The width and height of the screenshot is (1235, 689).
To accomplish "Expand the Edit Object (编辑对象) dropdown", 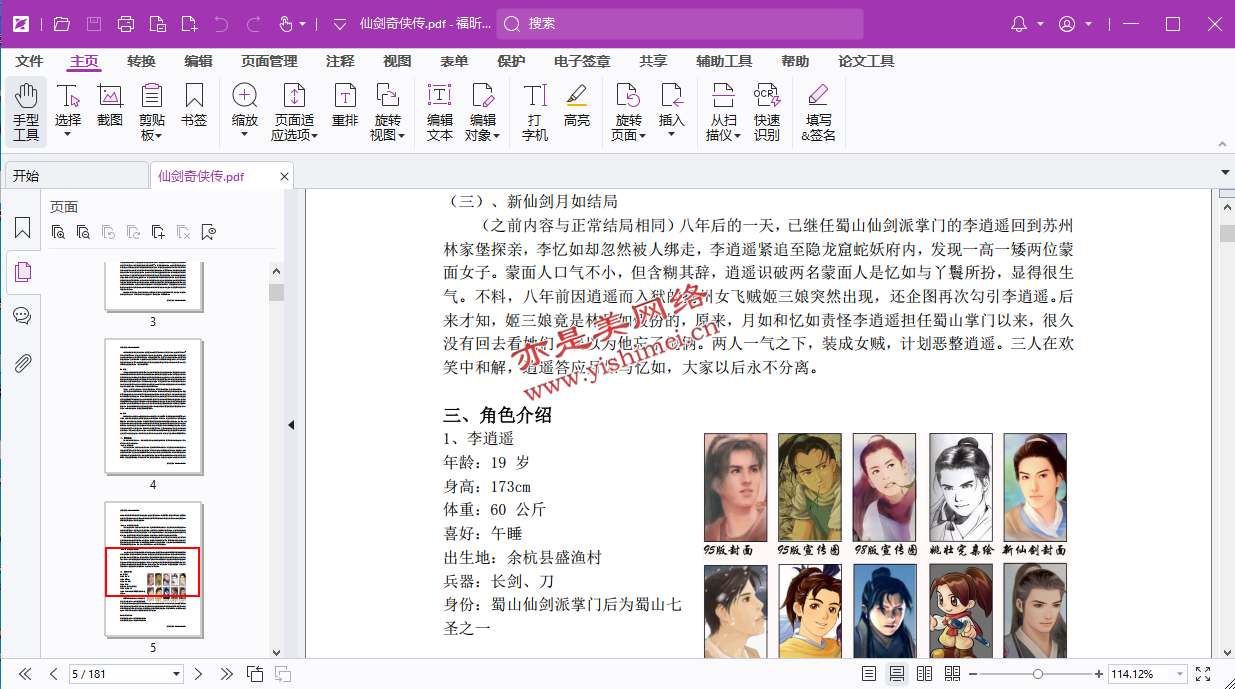I will pos(496,136).
